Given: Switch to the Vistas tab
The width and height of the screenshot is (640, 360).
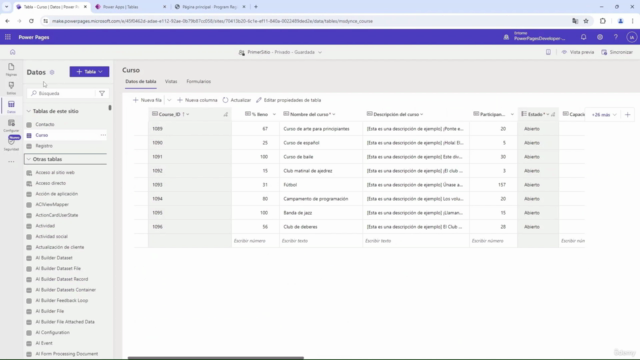Looking at the screenshot, I should click(171, 82).
